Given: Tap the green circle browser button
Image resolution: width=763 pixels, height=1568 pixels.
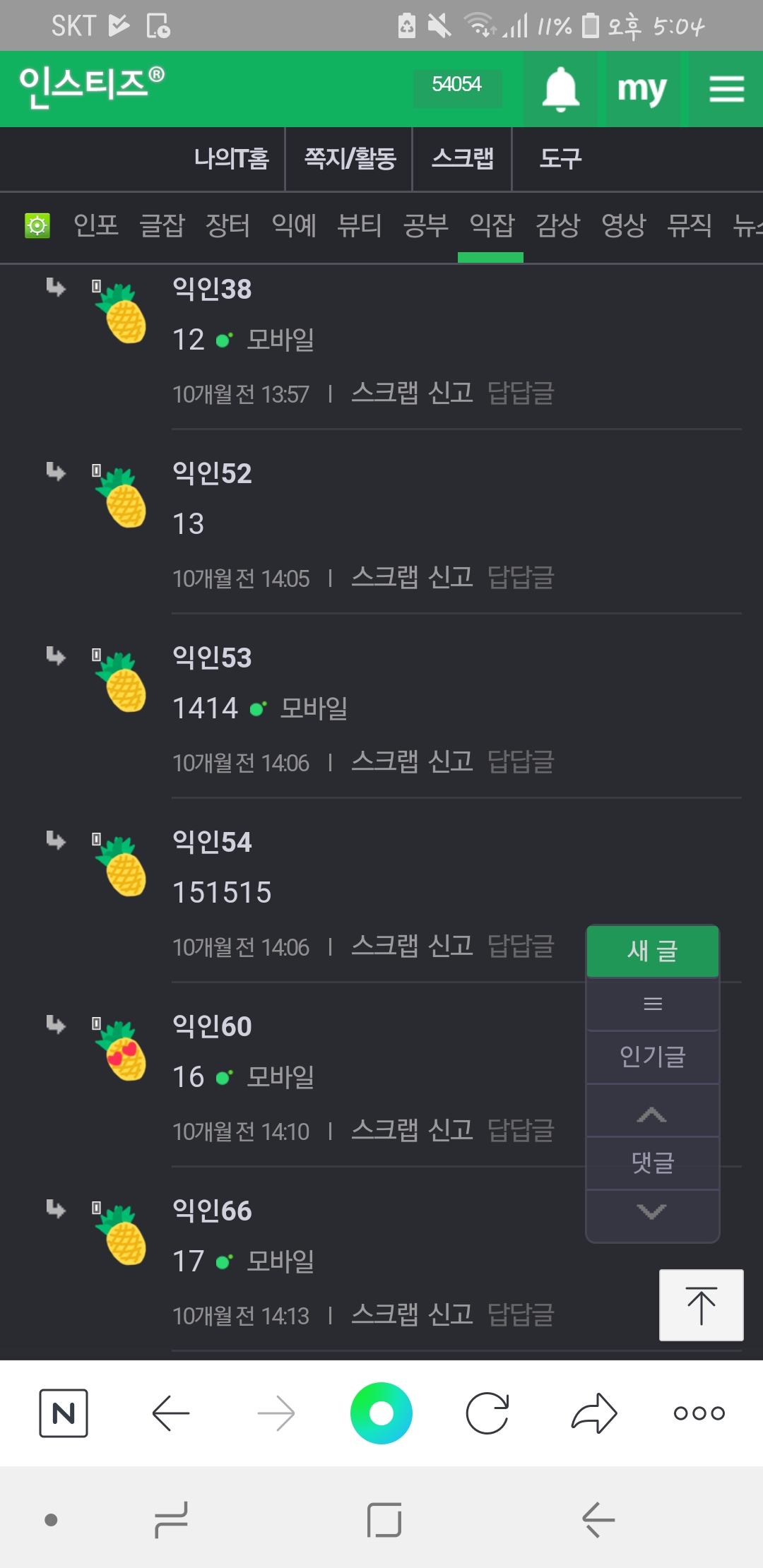Looking at the screenshot, I should (x=381, y=1413).
